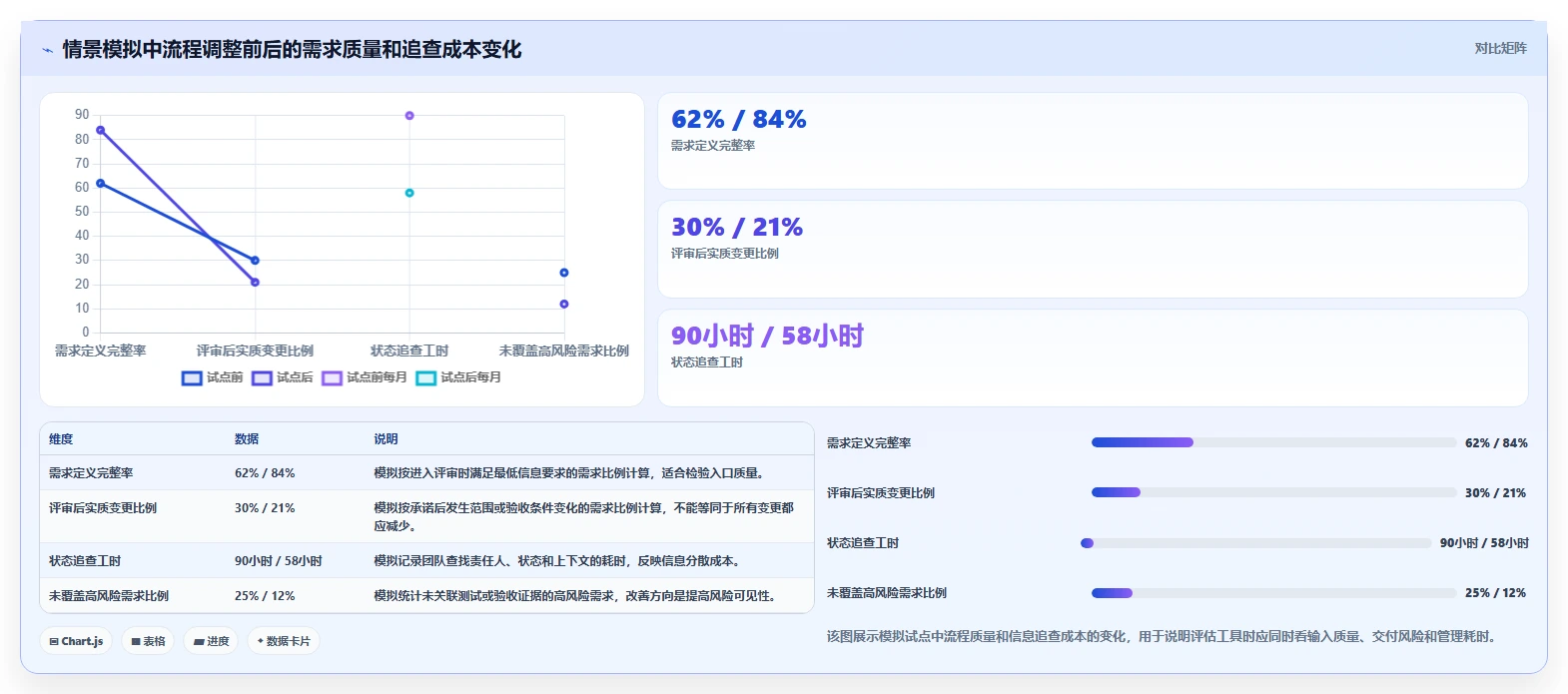
Task: Click the 试点前 point at 评审后实质变更比例 (30)
Action: pos(255,261)
